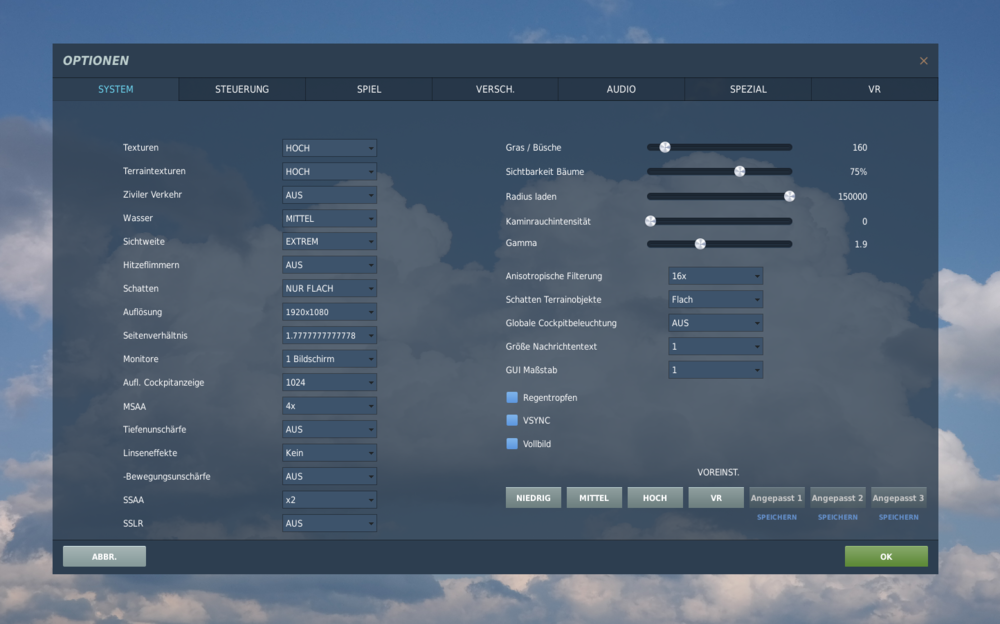Screen dimensions: 1000x624
Task: Open the Anisotropische Filterung dropdown
Action: [715, 276]
